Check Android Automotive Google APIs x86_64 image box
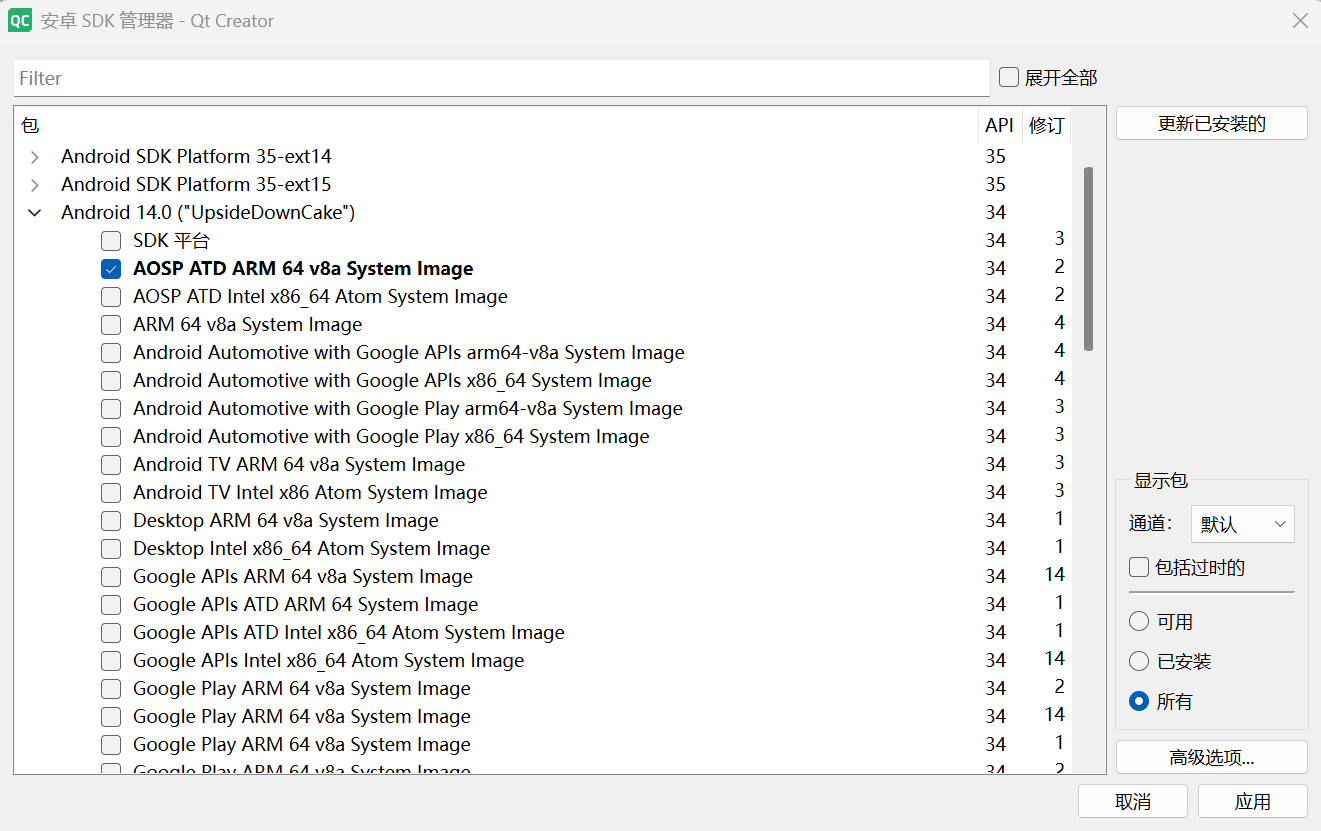 point(111,380)
